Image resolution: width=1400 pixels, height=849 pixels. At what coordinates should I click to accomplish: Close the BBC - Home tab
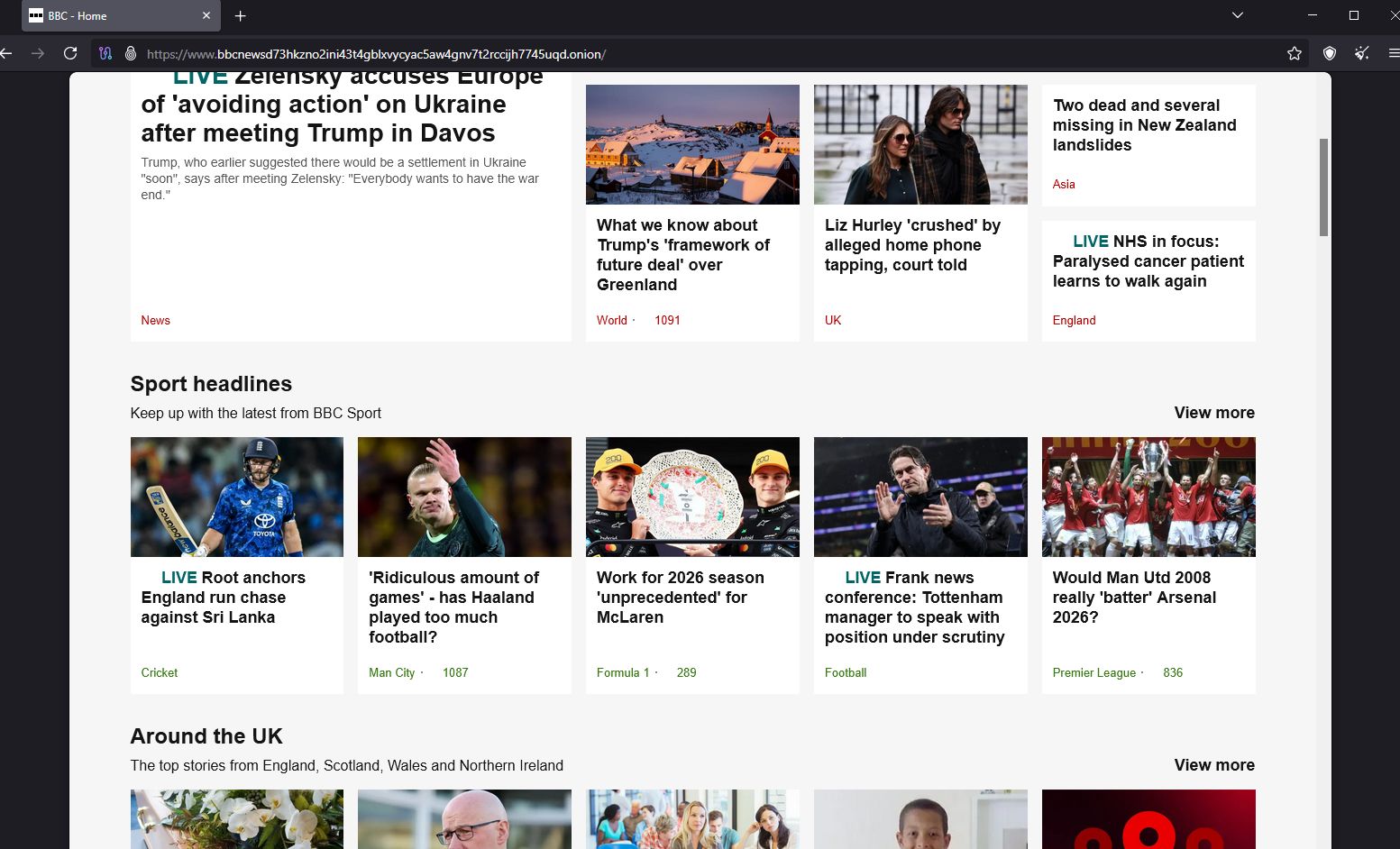pos(206,16)
